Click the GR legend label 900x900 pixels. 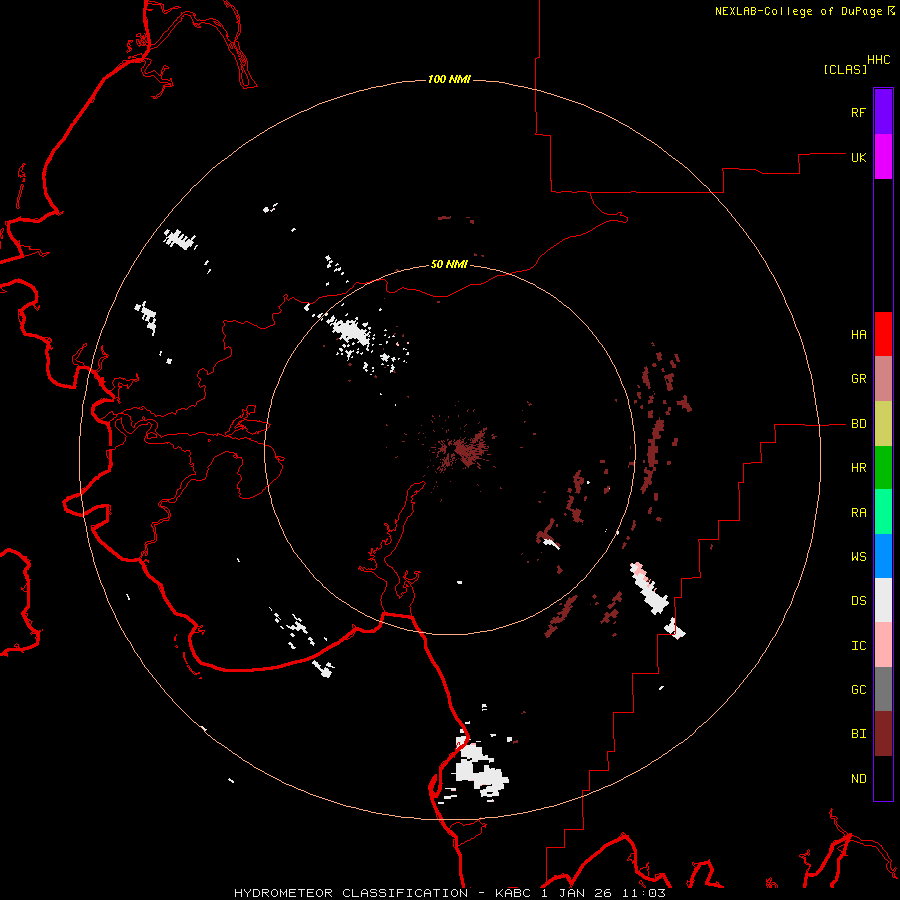pos(859,379)
